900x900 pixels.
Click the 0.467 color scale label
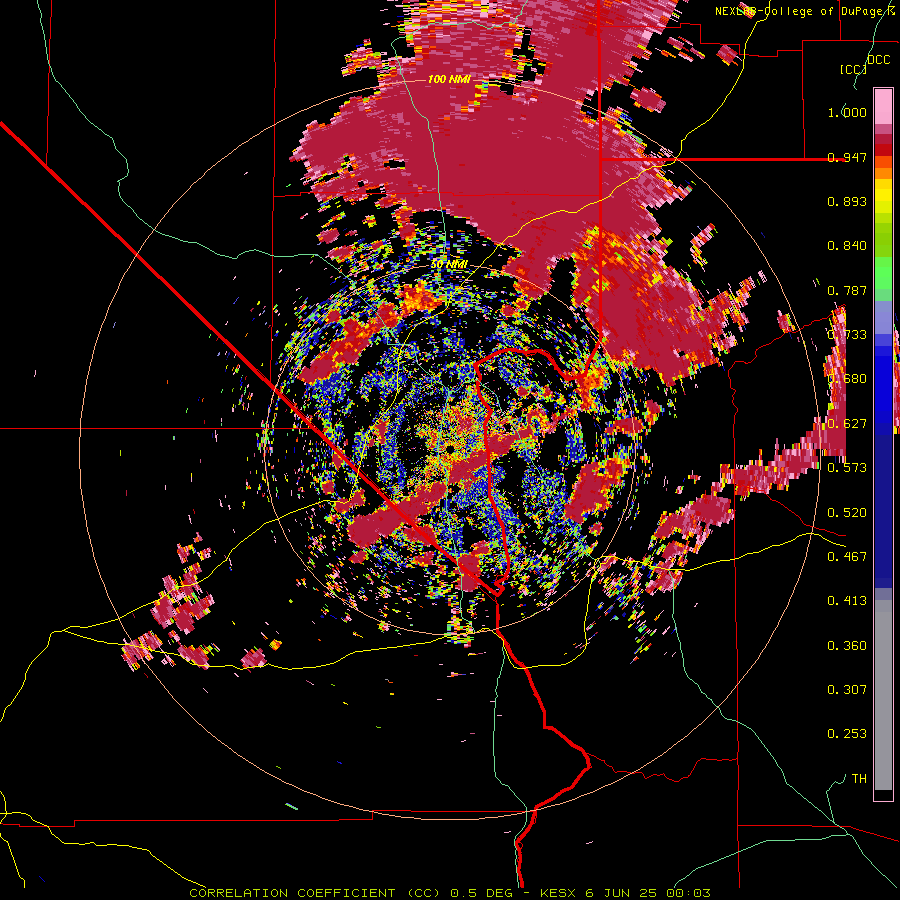coord(847,557)
